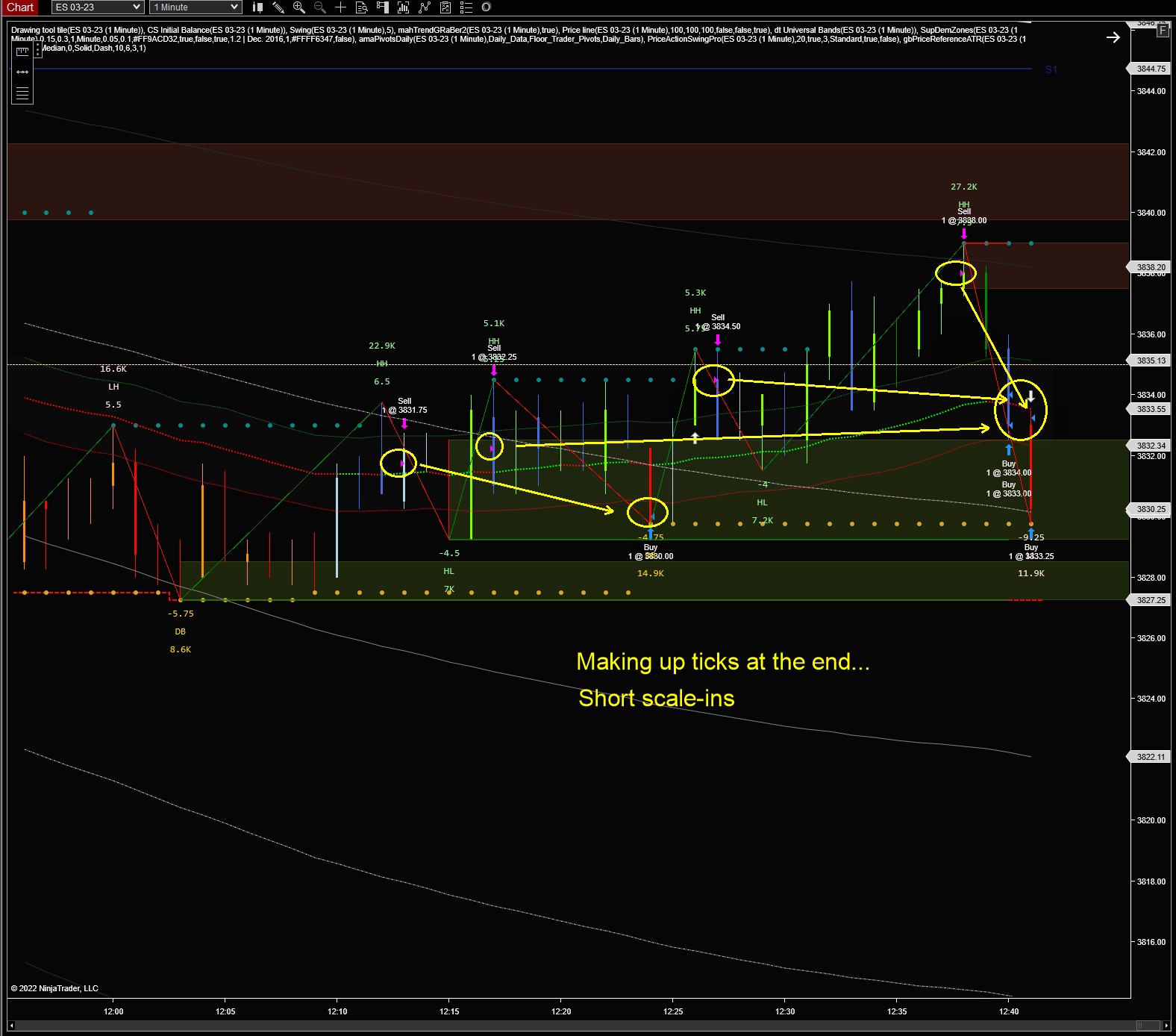Click the 2022 NinjaTrader, LLC copyright text
Screen dimensions: 1176x1036
[x=54, y=988]
